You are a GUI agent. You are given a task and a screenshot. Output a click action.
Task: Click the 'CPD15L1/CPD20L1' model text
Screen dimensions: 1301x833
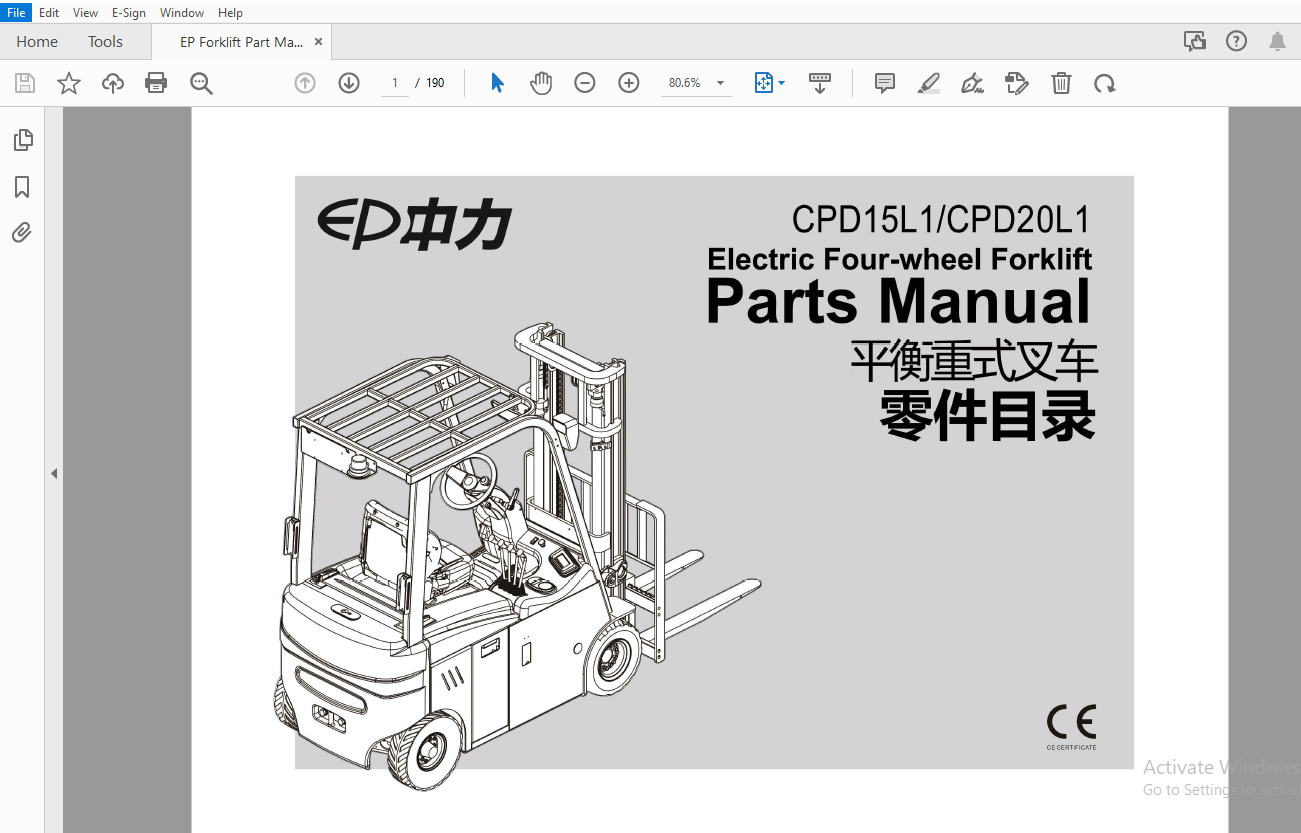[x=940, y=219]
